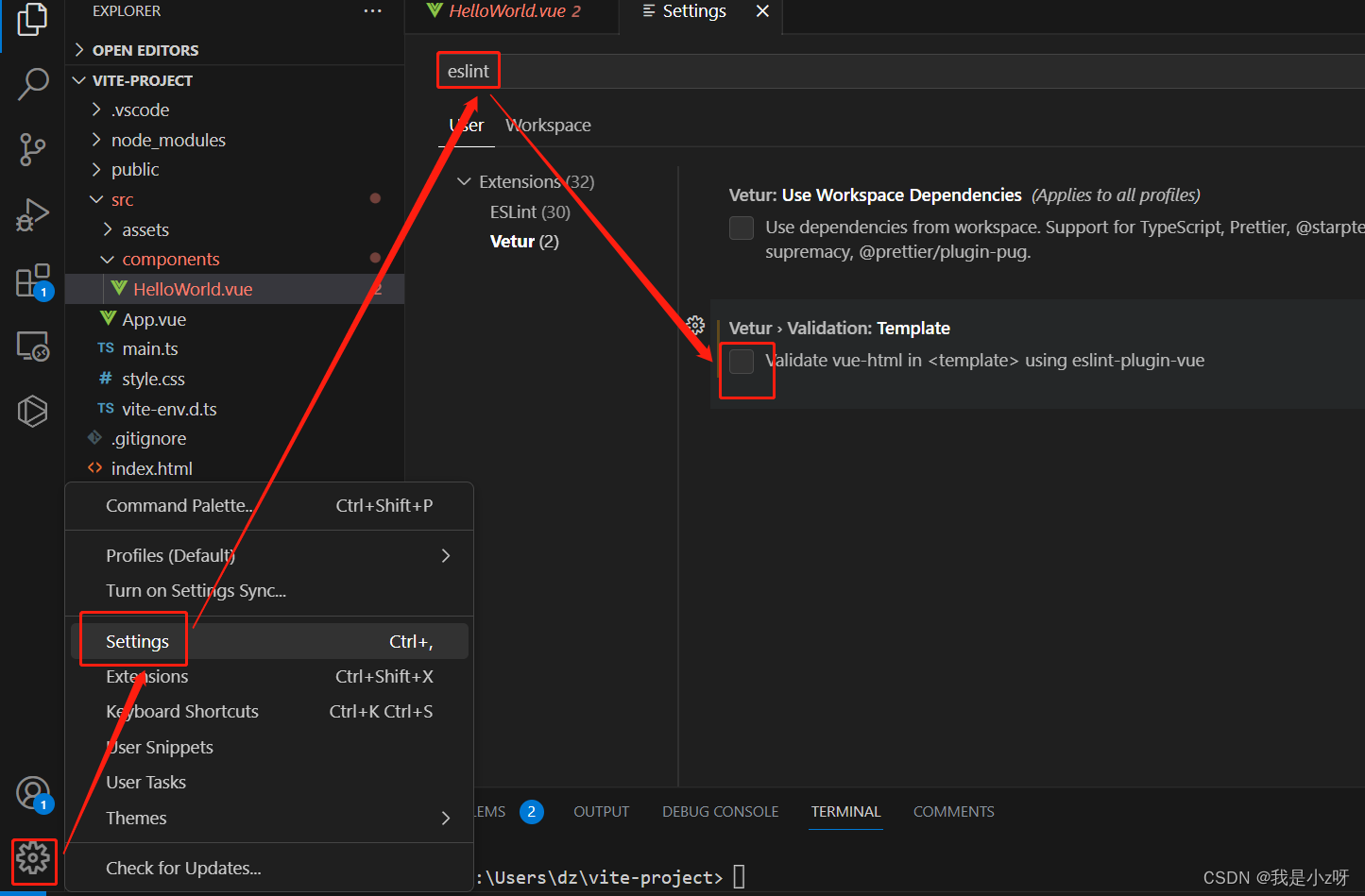Select User Tasks menu entry
The height and width of the screenshot is (896, 1365).
point(269,782)
